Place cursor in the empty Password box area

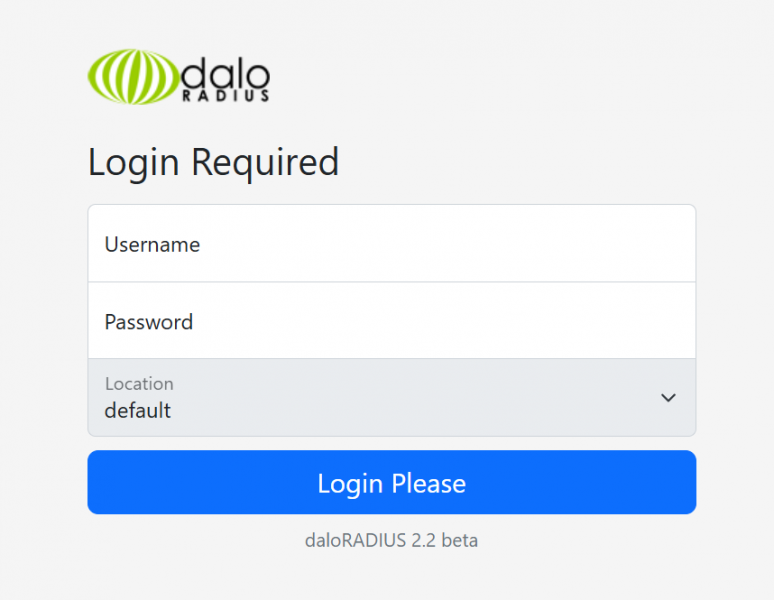point(444,320)
